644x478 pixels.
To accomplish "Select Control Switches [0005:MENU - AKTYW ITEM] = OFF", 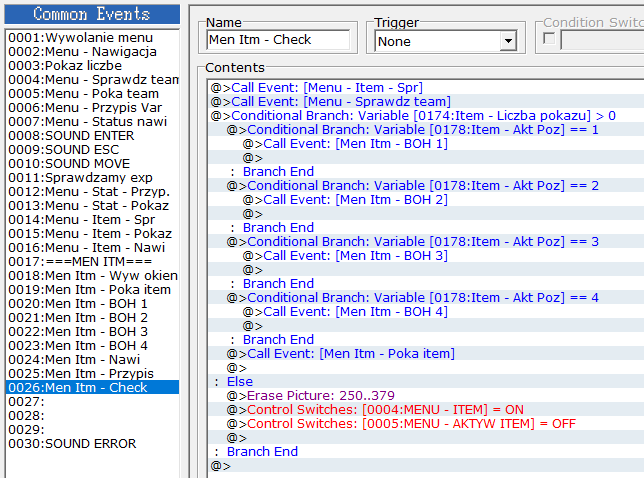I will pyautogui.click(x=426, y=423).
